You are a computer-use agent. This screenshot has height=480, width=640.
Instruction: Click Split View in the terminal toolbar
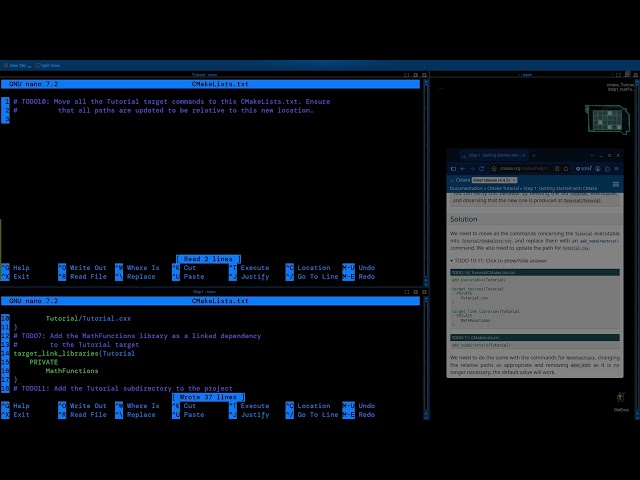click(x=48, y=65)
